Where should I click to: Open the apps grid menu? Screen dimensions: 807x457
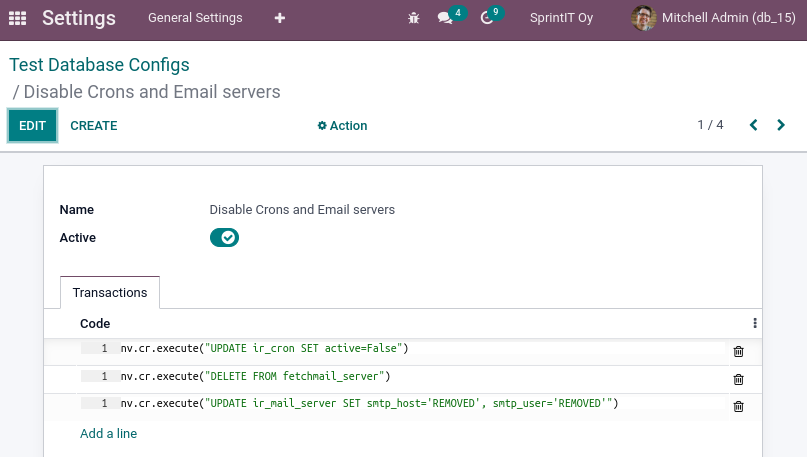pyautogui.click(x=17, y=18)
